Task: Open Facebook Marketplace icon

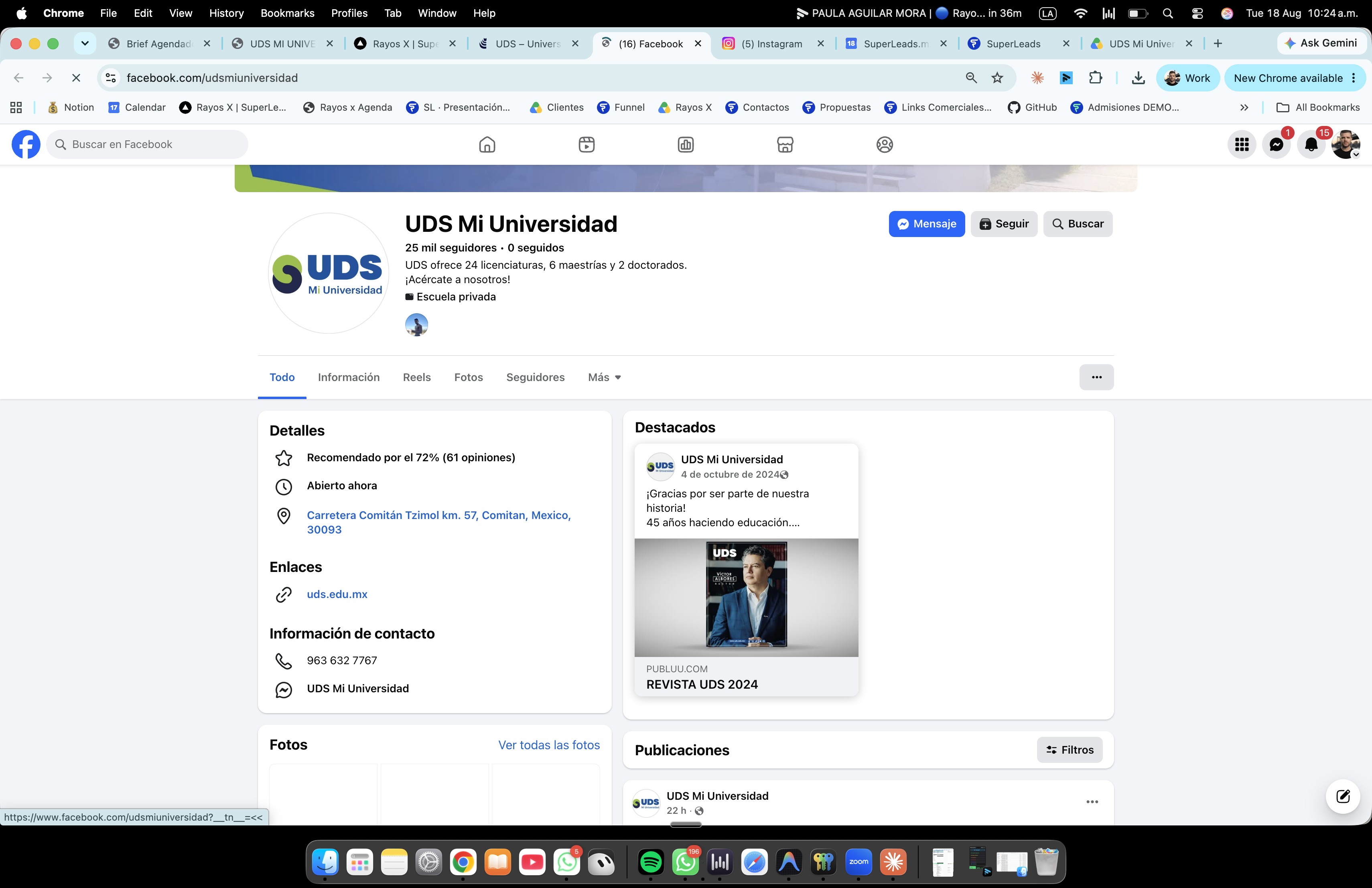Action: tap(785, 145)
